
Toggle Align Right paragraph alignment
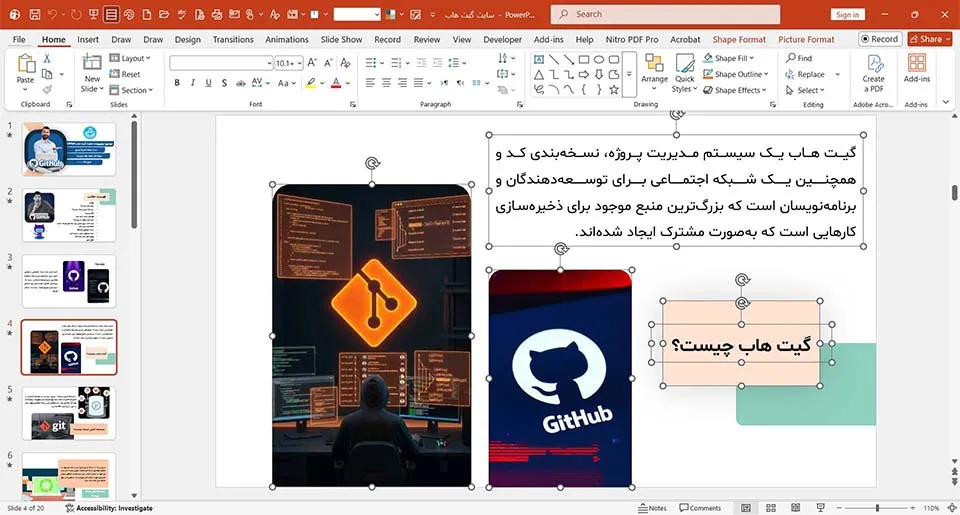tap(402, 83)
